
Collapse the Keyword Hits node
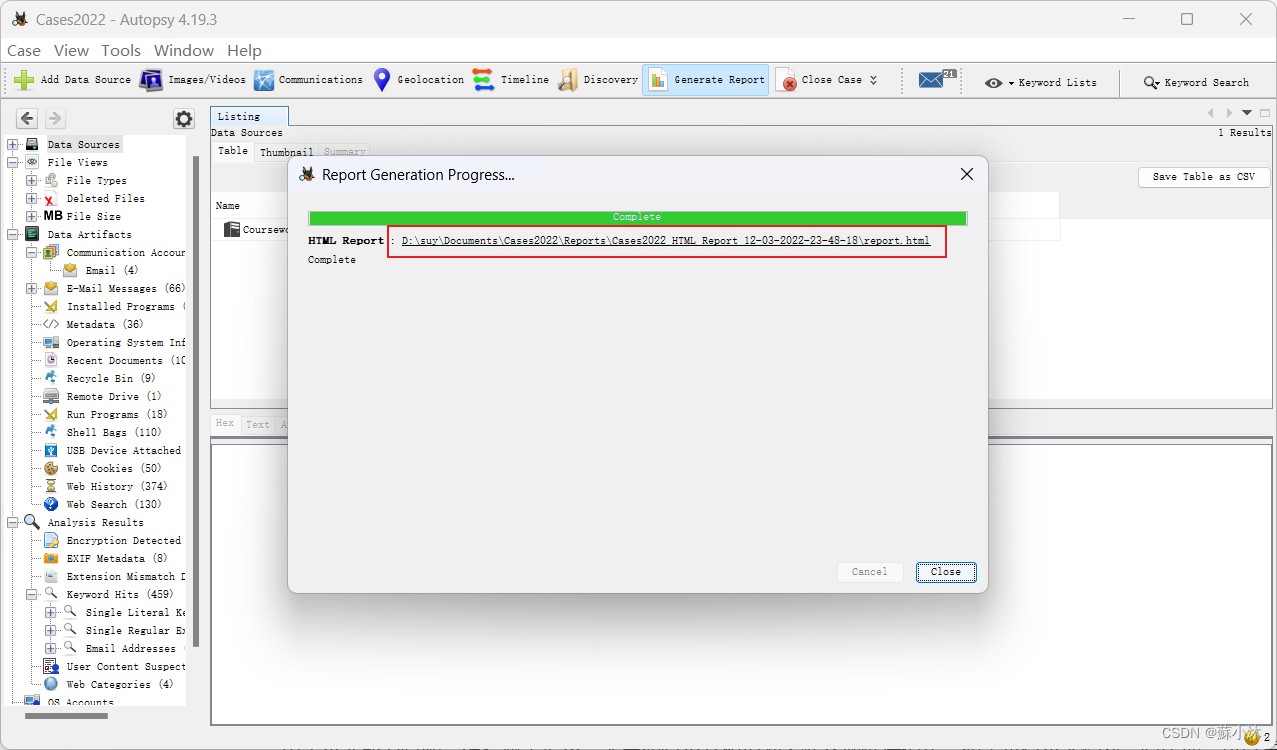[32, 594]
